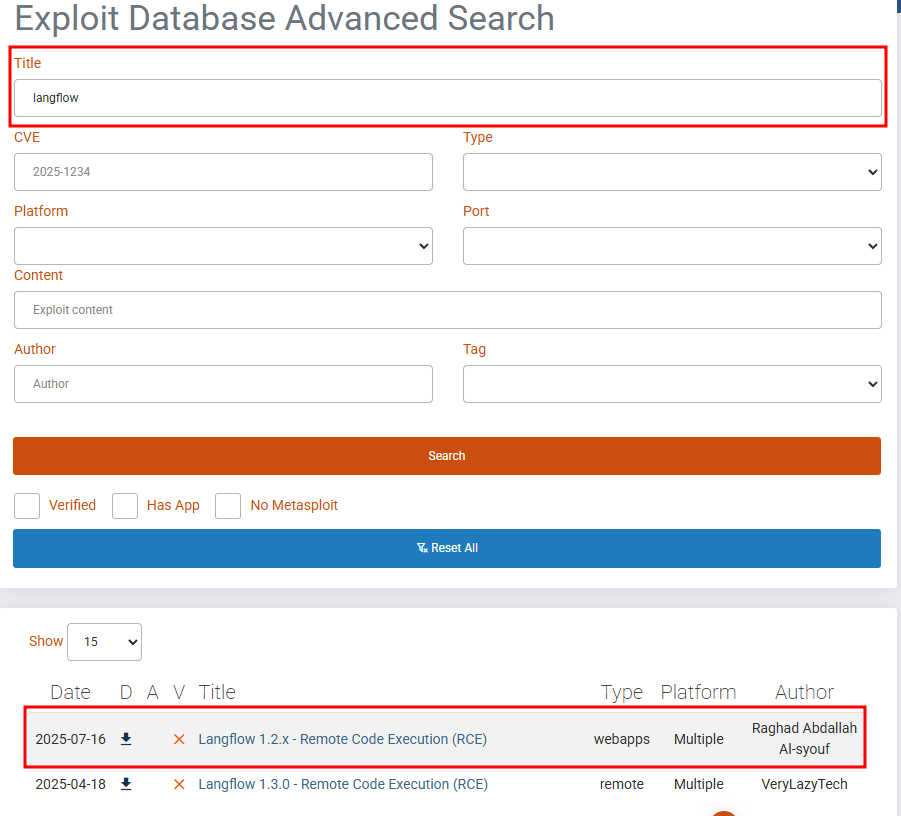Open Langflow 1.2.x Remote Code Execution link
901x816 pixels.
(343, 739)
